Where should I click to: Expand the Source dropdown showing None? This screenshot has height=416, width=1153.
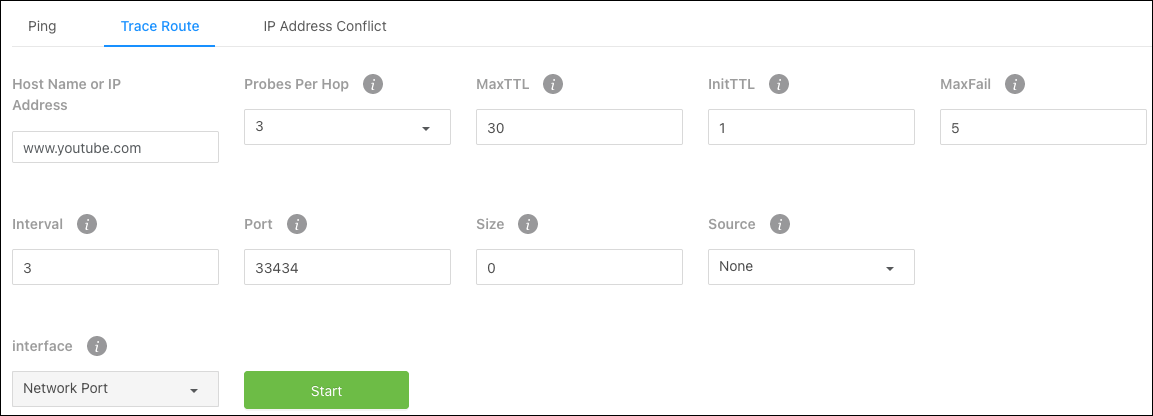coord(811,267)
